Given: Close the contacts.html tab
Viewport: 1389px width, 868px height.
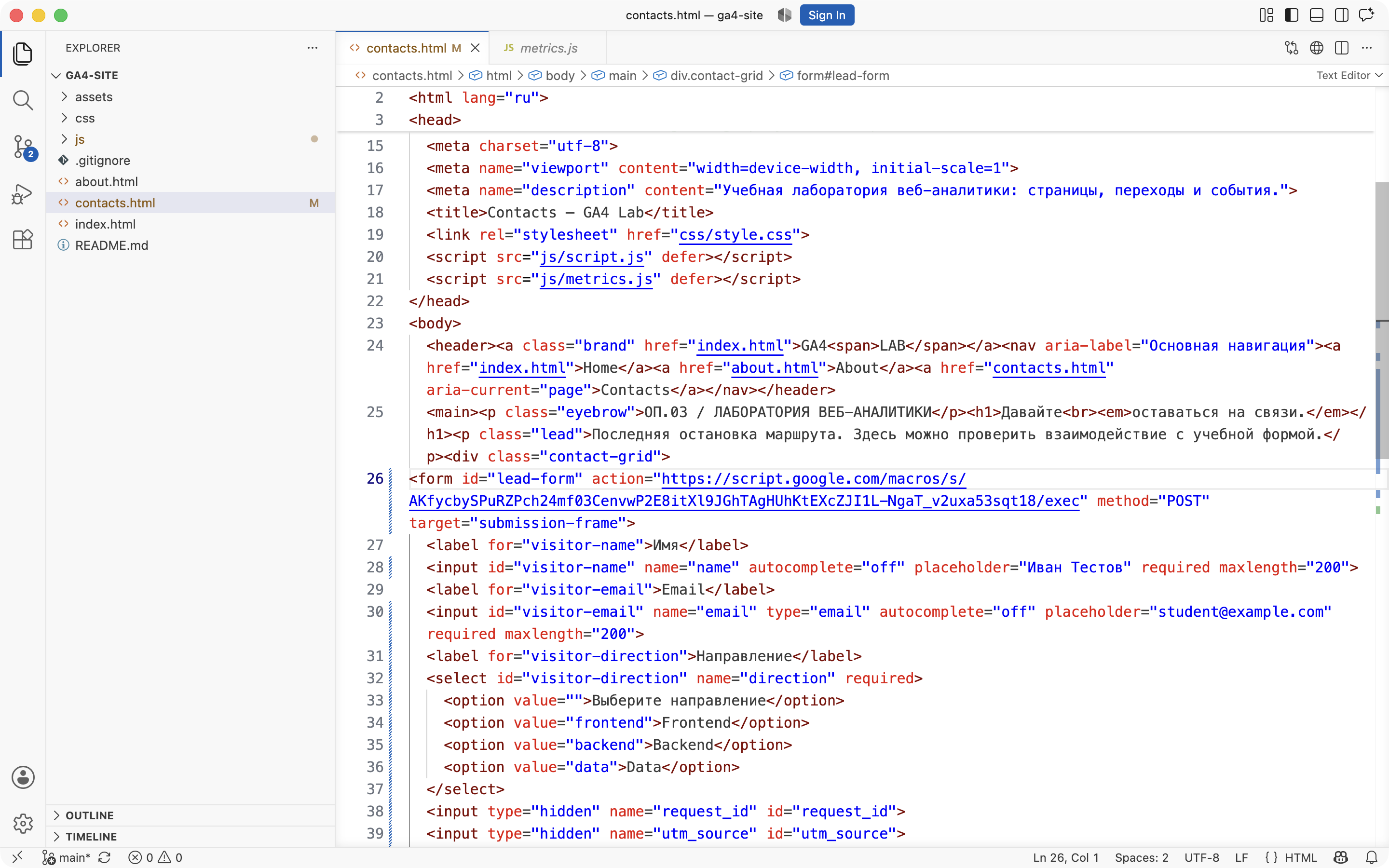Looking at the screenshot, I should pos(475,48).
